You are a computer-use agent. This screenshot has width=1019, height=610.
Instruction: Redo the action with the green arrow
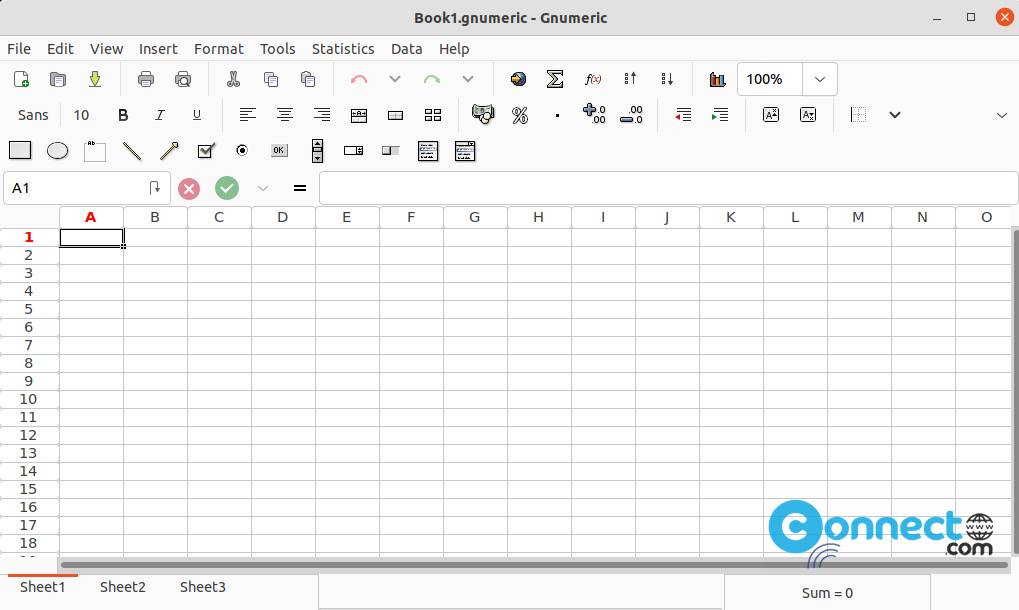[x=432, y=79]
